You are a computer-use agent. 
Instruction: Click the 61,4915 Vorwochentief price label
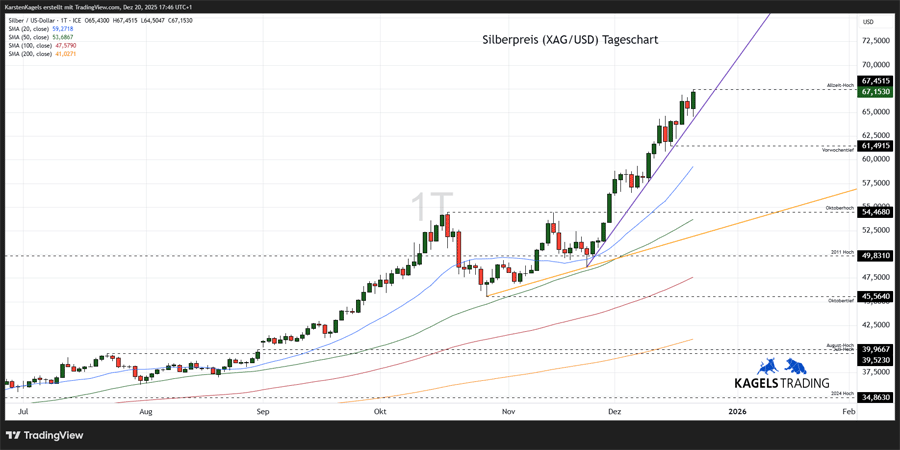pyautogui.click(x=875, y=145)
